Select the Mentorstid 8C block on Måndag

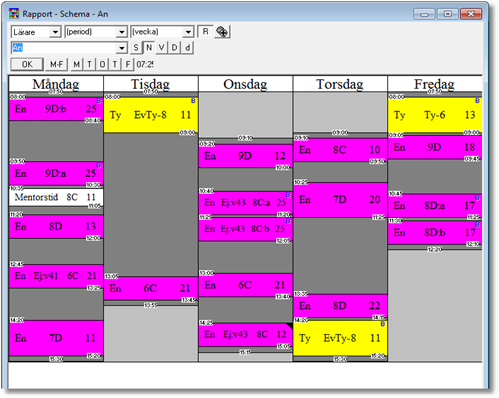pos(56,197)
